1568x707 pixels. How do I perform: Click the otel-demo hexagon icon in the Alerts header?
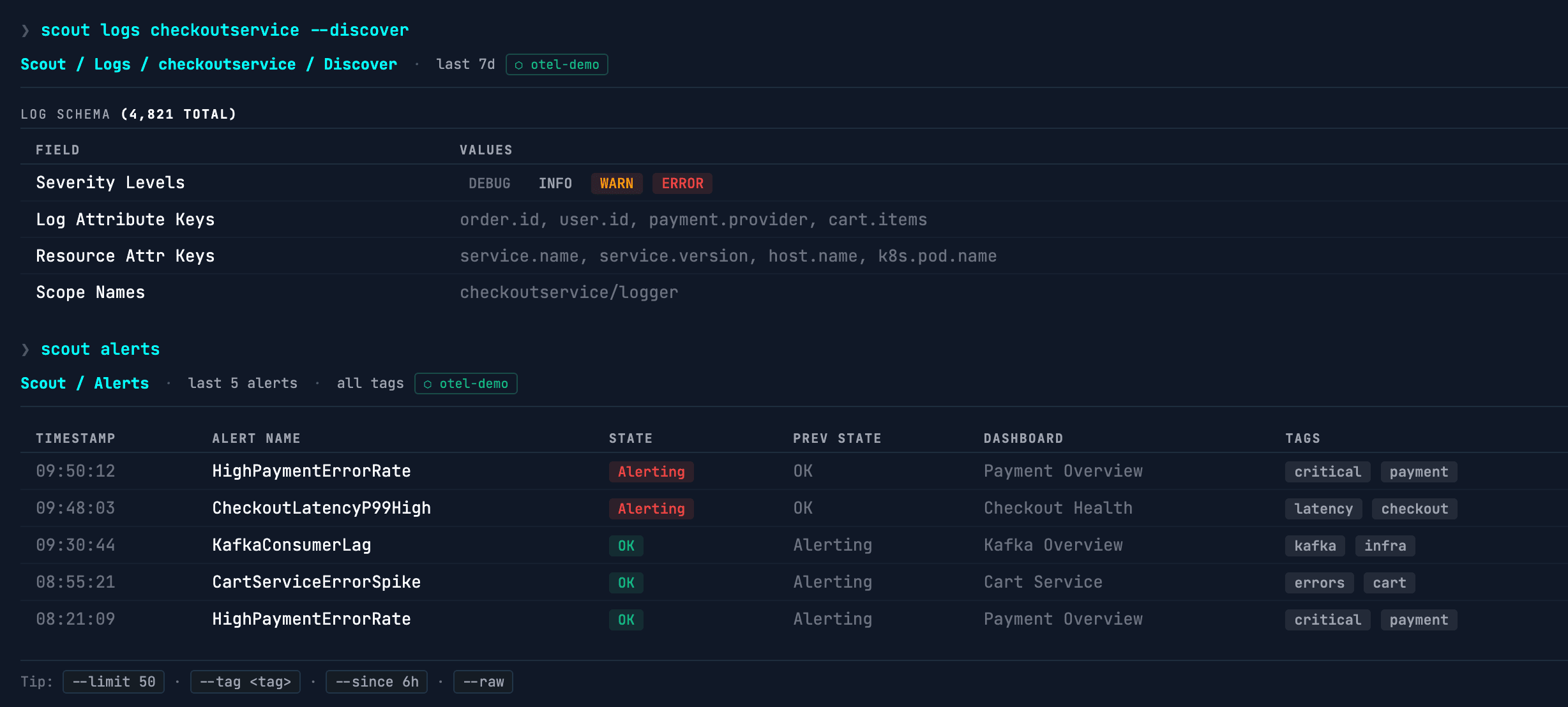[x=428, y=383]
